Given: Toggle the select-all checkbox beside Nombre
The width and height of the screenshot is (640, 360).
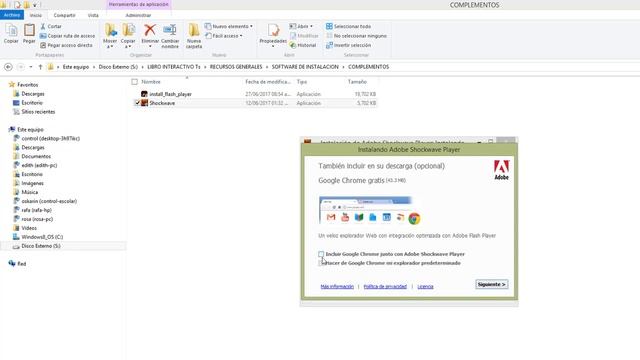Looking at the screenshot, I should (x=135, y=82).
